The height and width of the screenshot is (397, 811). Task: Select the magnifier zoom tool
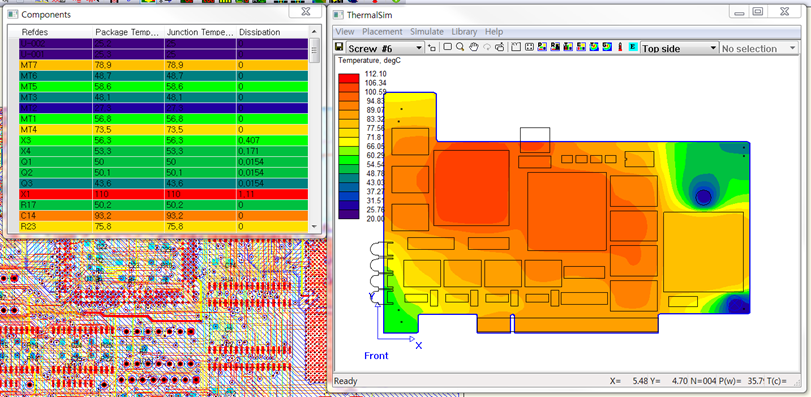coord(460,47)
